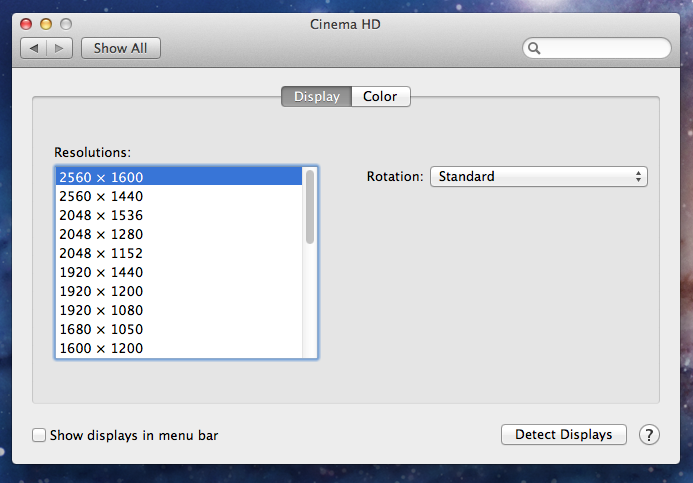Go forward with the right arrow button
This screenshot has height=483, width=693.
[59, 48]
